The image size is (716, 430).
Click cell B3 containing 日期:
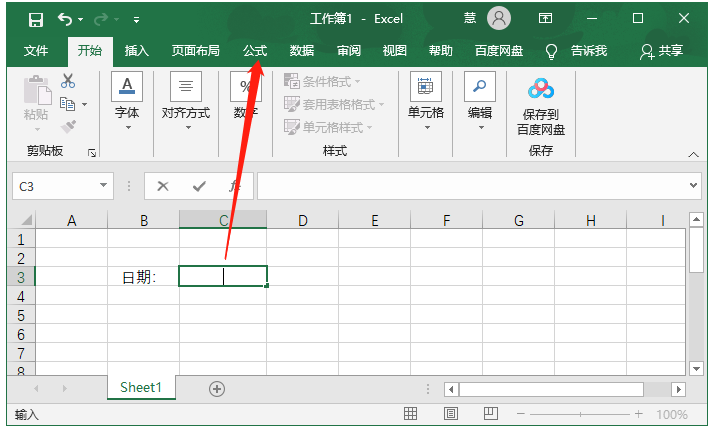143,277
